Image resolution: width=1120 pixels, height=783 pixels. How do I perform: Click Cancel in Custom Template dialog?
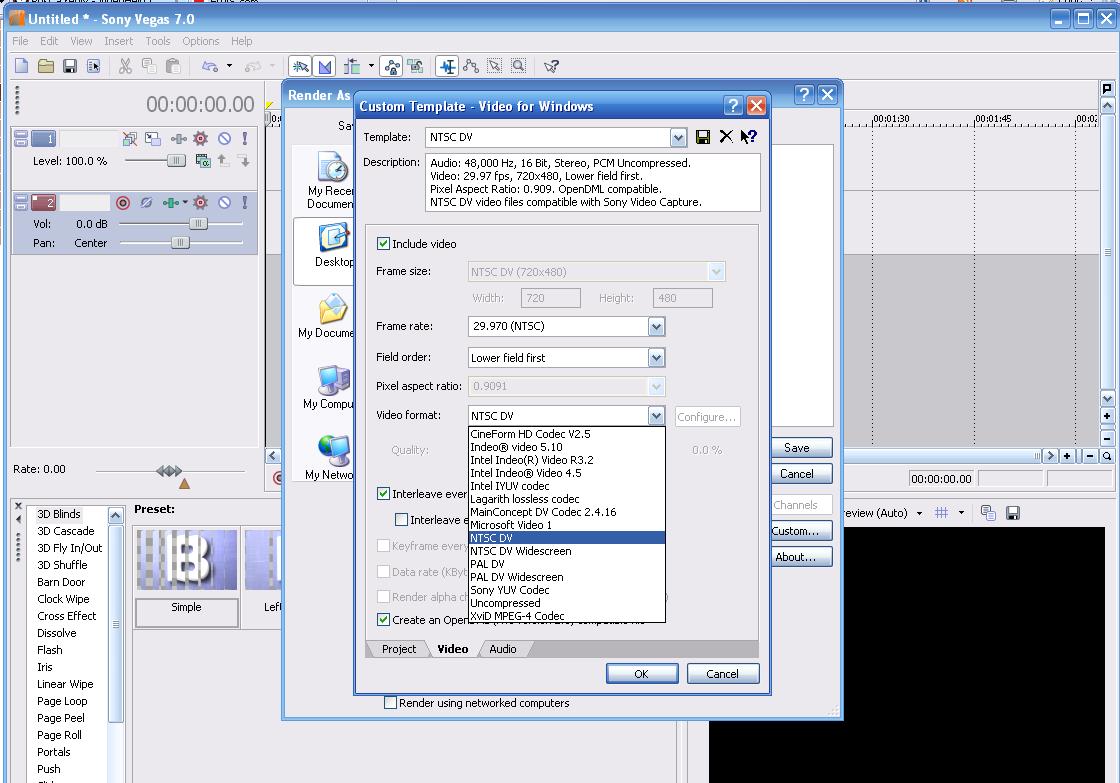tap(722, 674)
